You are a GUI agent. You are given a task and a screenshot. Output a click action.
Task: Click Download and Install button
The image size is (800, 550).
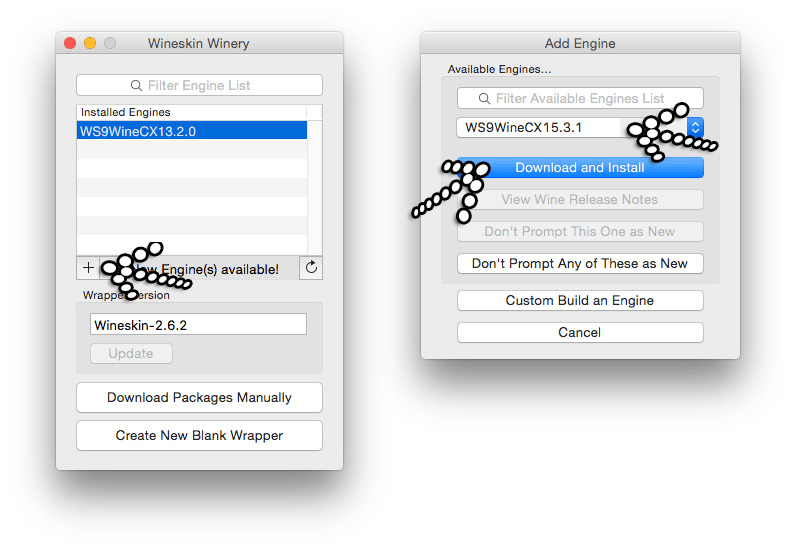click(580, 168)
